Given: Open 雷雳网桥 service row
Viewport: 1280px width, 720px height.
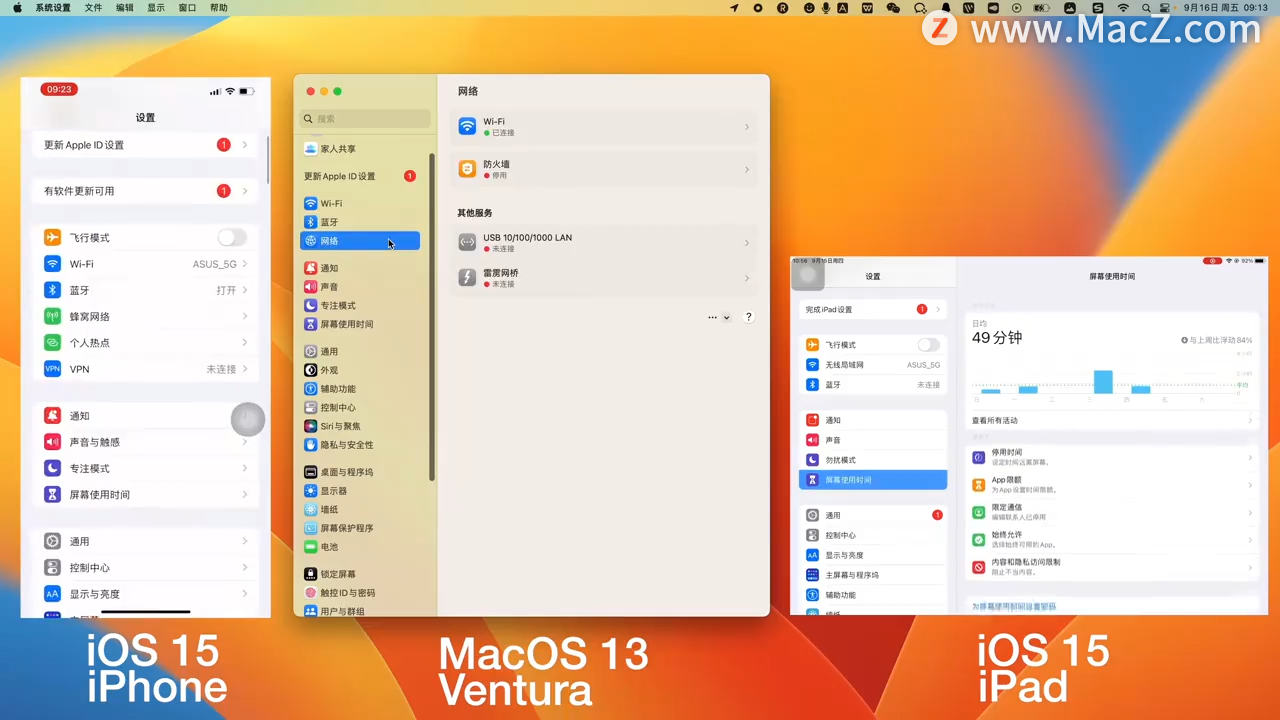Looking at the screenshot, I should click(x=604, y=278).
